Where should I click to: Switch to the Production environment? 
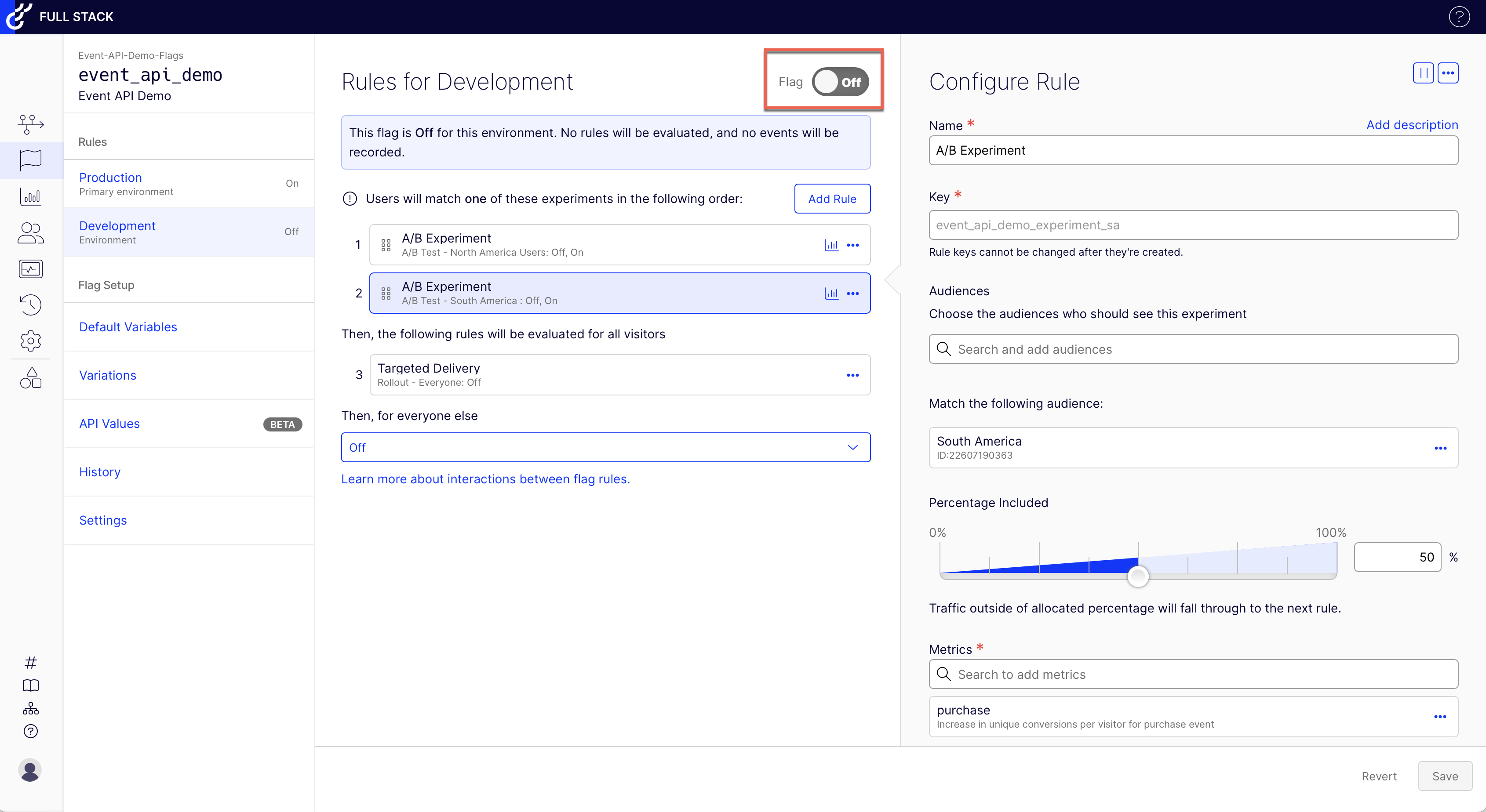(111, 178)
